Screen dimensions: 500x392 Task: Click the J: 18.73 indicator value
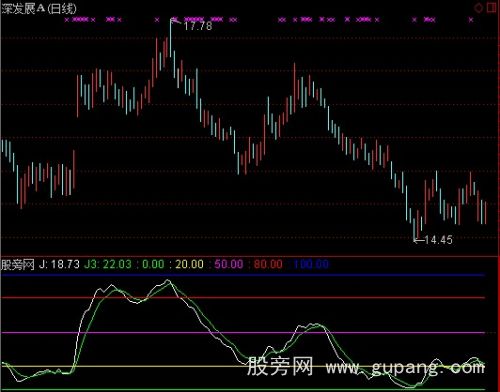click(59, 264)
